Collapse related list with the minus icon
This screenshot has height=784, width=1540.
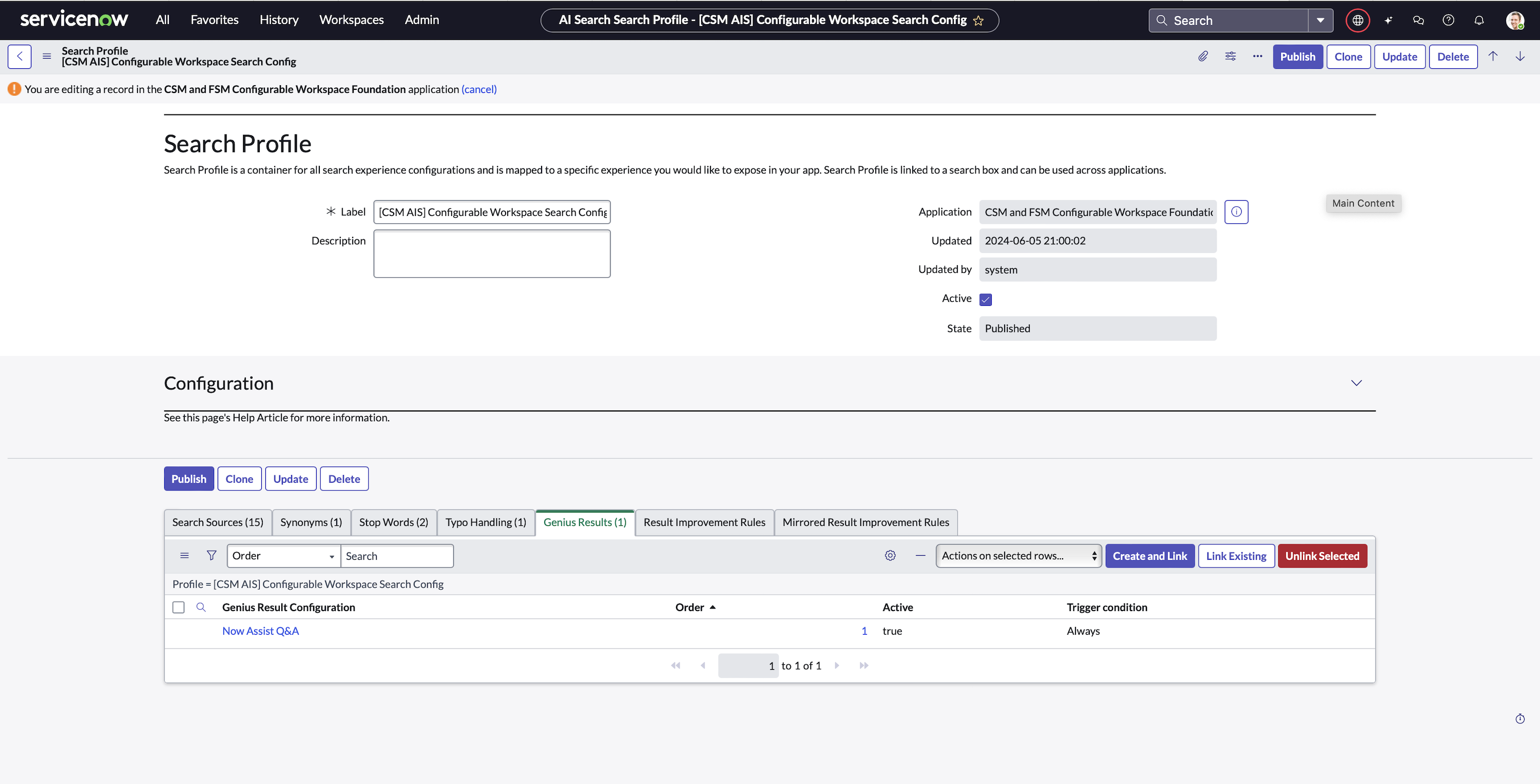920,556
